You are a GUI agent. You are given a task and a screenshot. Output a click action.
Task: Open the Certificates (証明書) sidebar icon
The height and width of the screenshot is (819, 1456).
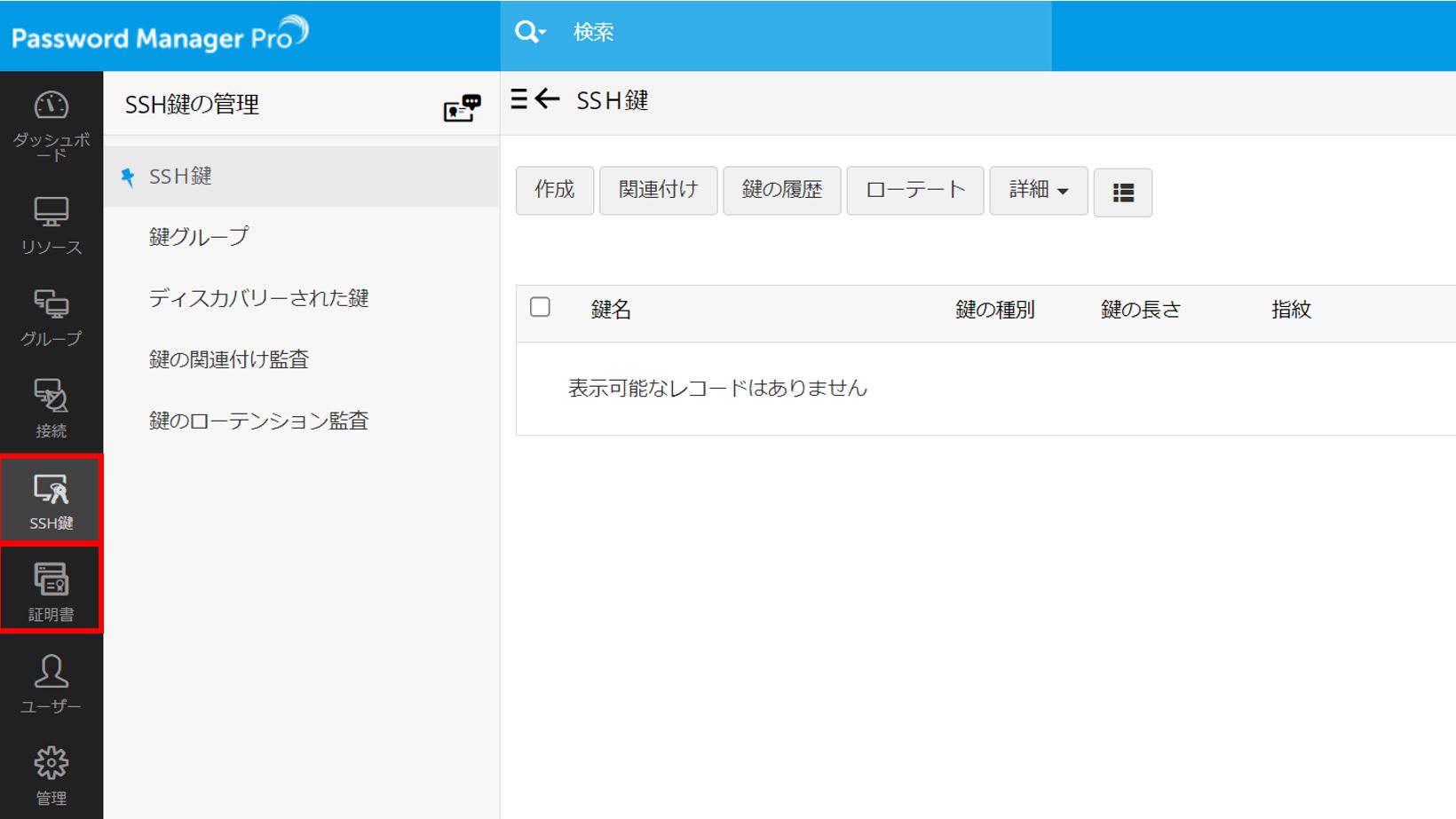tap(51, 590)
